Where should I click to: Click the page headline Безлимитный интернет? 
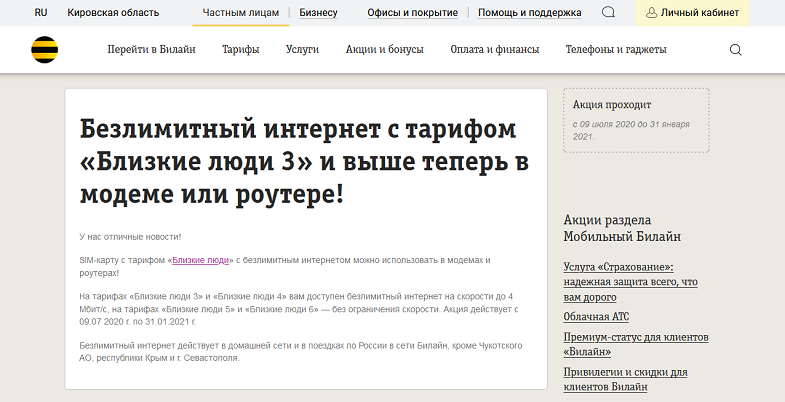pyautogui.click(x=304, y=162)
